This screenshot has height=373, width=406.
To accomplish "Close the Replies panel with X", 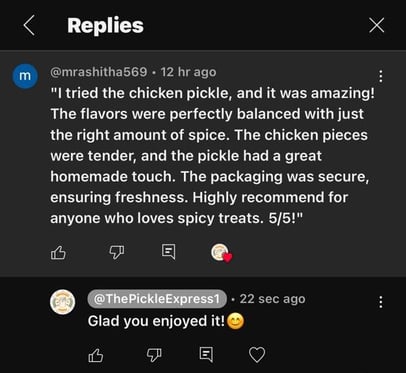I will 377,26.
